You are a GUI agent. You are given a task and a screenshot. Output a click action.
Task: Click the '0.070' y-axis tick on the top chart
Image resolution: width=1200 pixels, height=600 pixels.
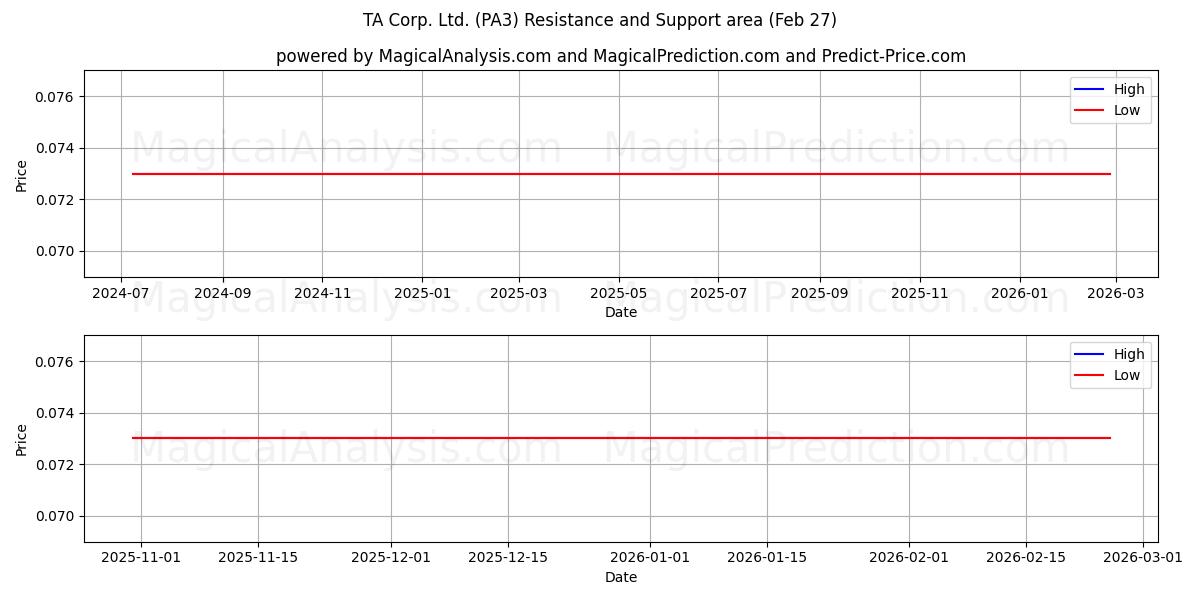pyautogui.click(x=57, y=251)
